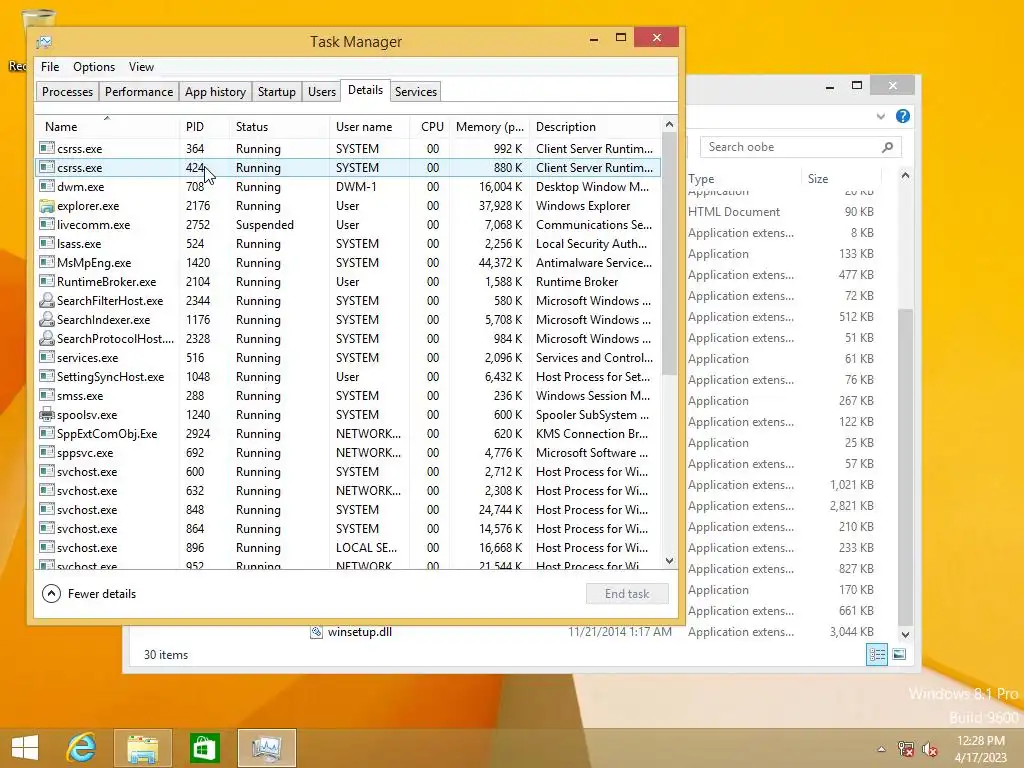
Task: Click the explorer.exe process icon
Action: pyautogui.click(x=47, y=206)
